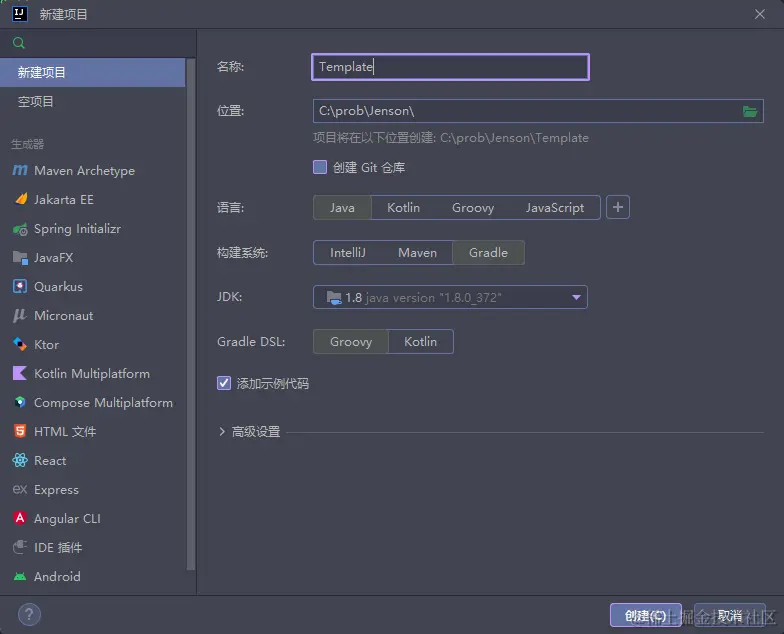Set Gradle DSL to Groovy
The image size is (784, 634).
(351, 342)
